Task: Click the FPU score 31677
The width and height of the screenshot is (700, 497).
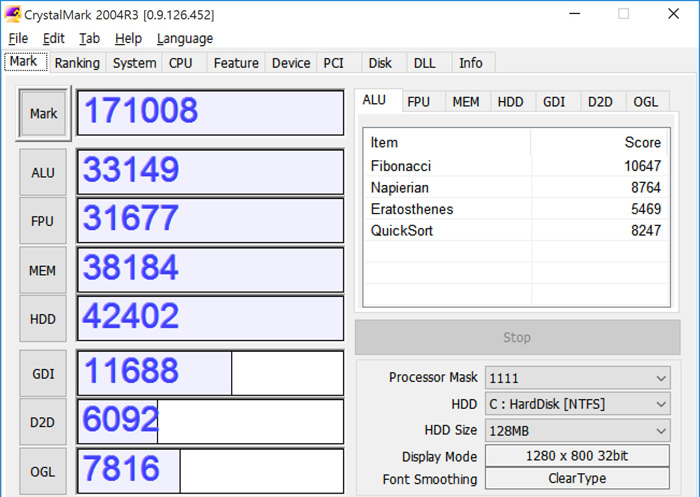Action: (x=210, y=221)
